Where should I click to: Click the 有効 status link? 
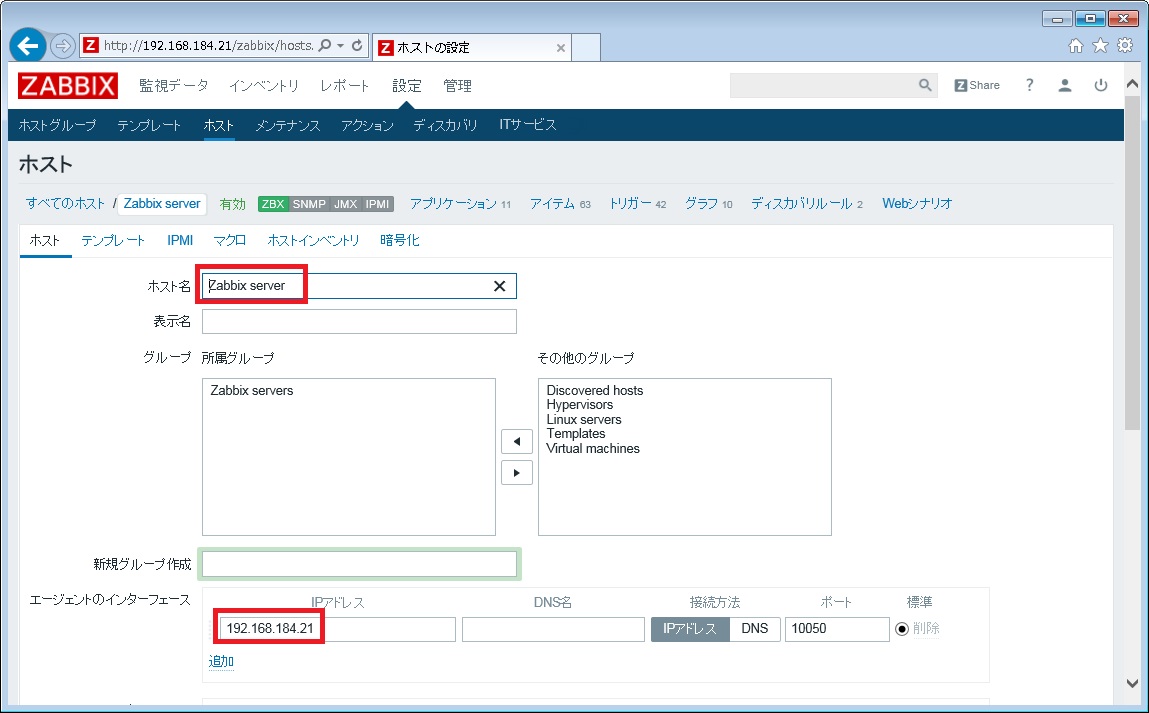tap(232, 204)
